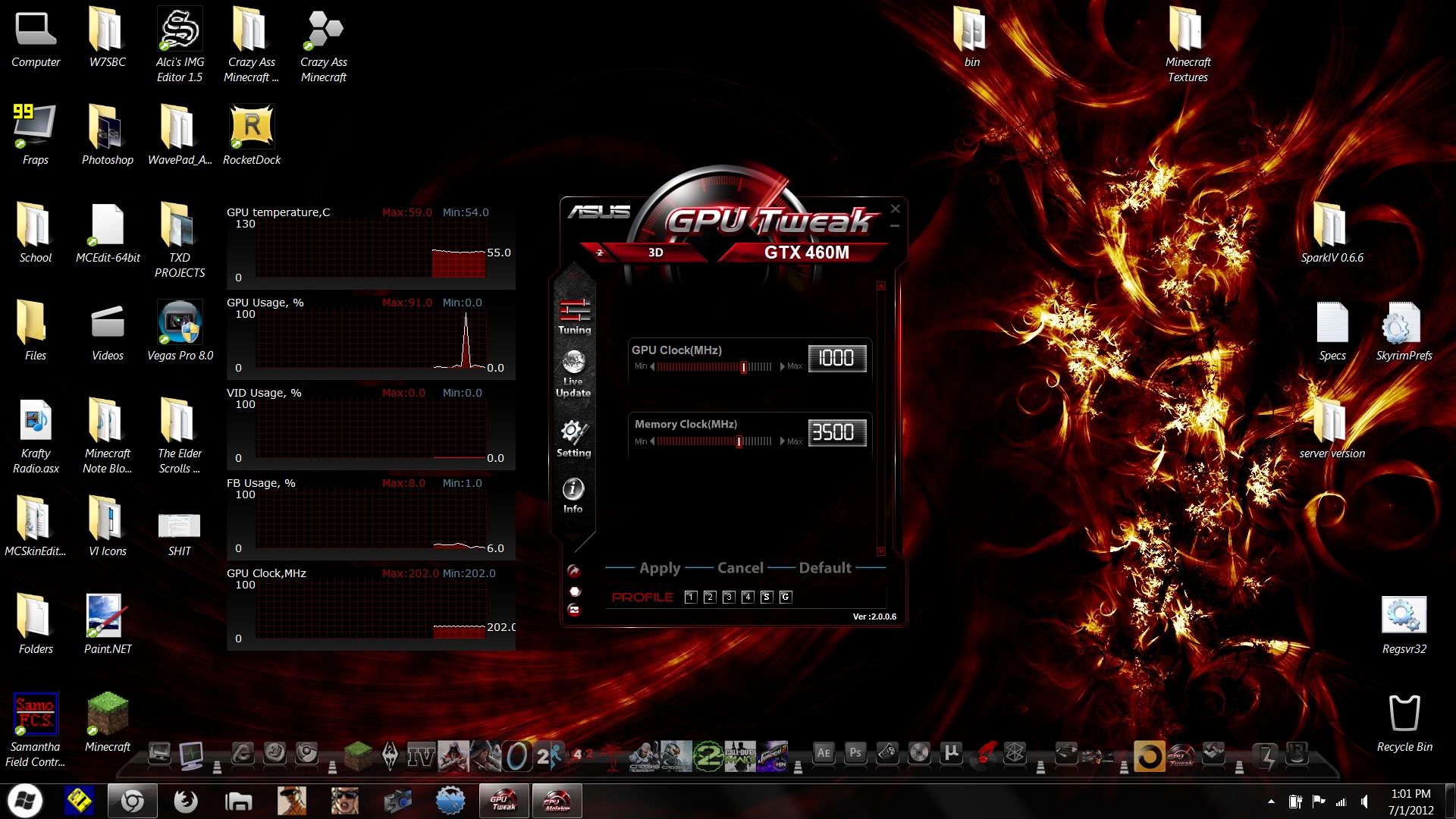Select the Regsvr32 desktop icon
The height and width of the screenshot is (819, 1456).
pyautogui.click(x=1404, y=625)
